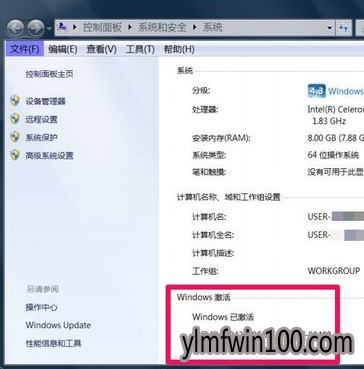Open 设备管理器 from sidebar
The height and width of the screenshot is (369, 364).
(46, 101)
